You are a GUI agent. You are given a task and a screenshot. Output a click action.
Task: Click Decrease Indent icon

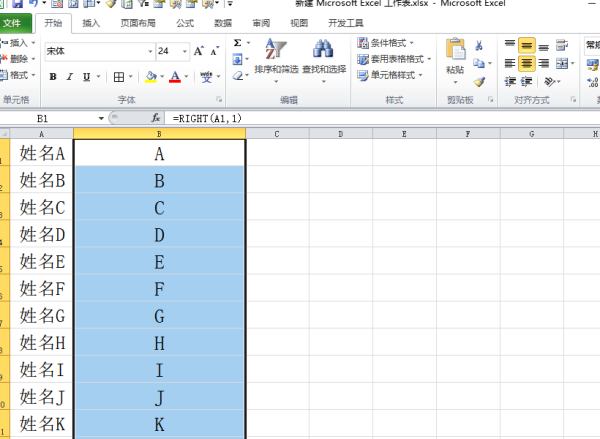pos(510,81)
